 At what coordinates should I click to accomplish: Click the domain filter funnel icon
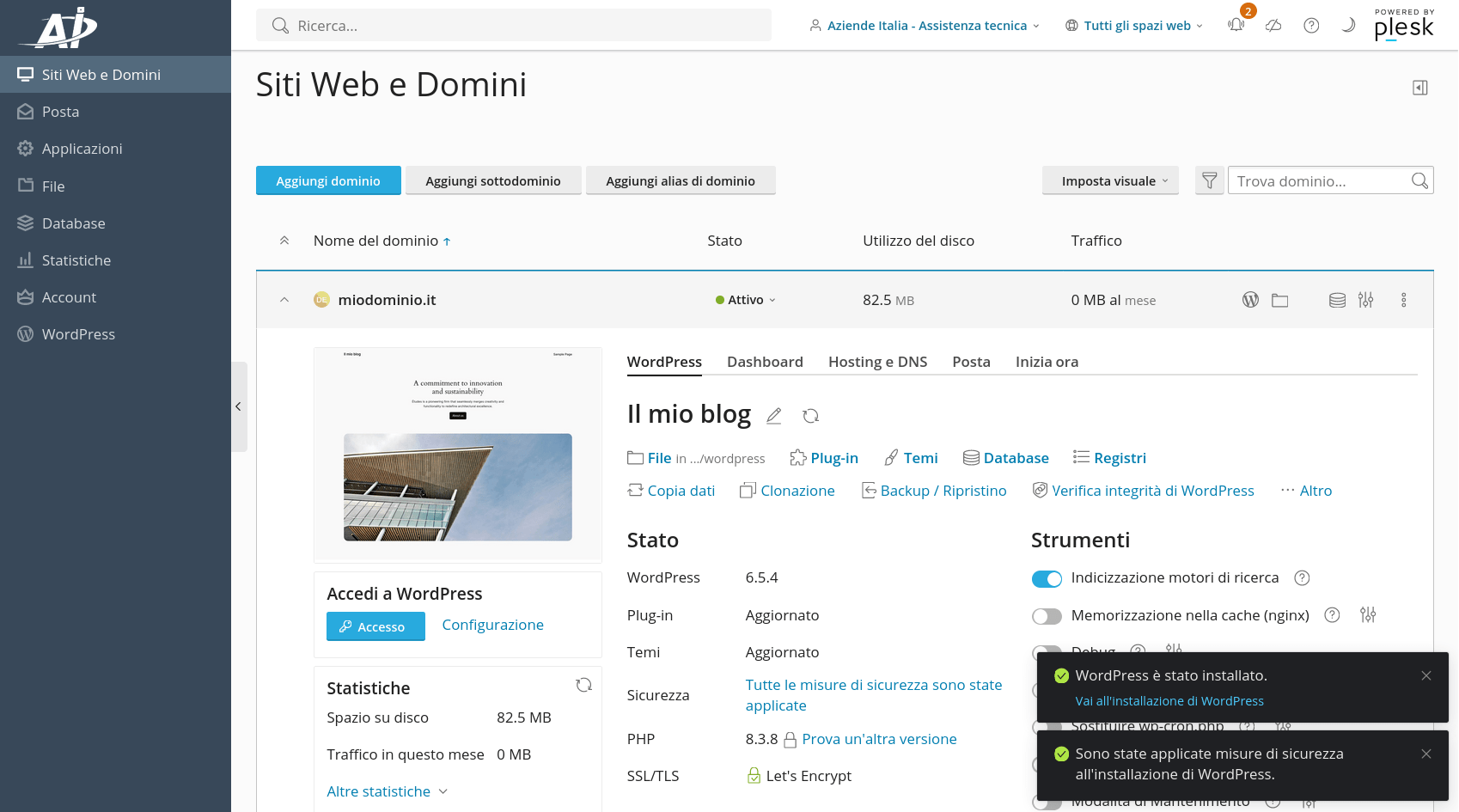tap(1210, 180)
